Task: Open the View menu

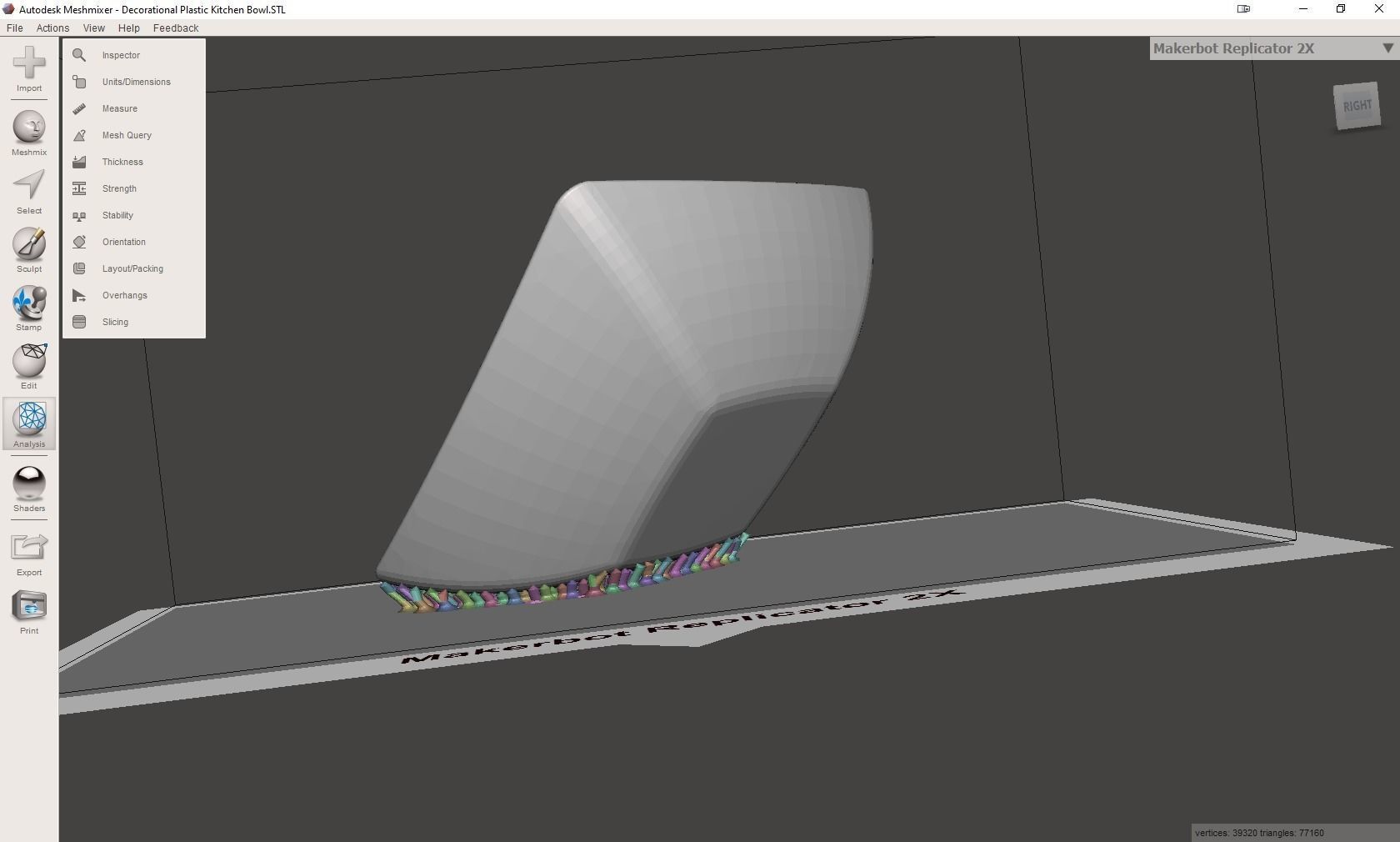Action: coord(94,28)
